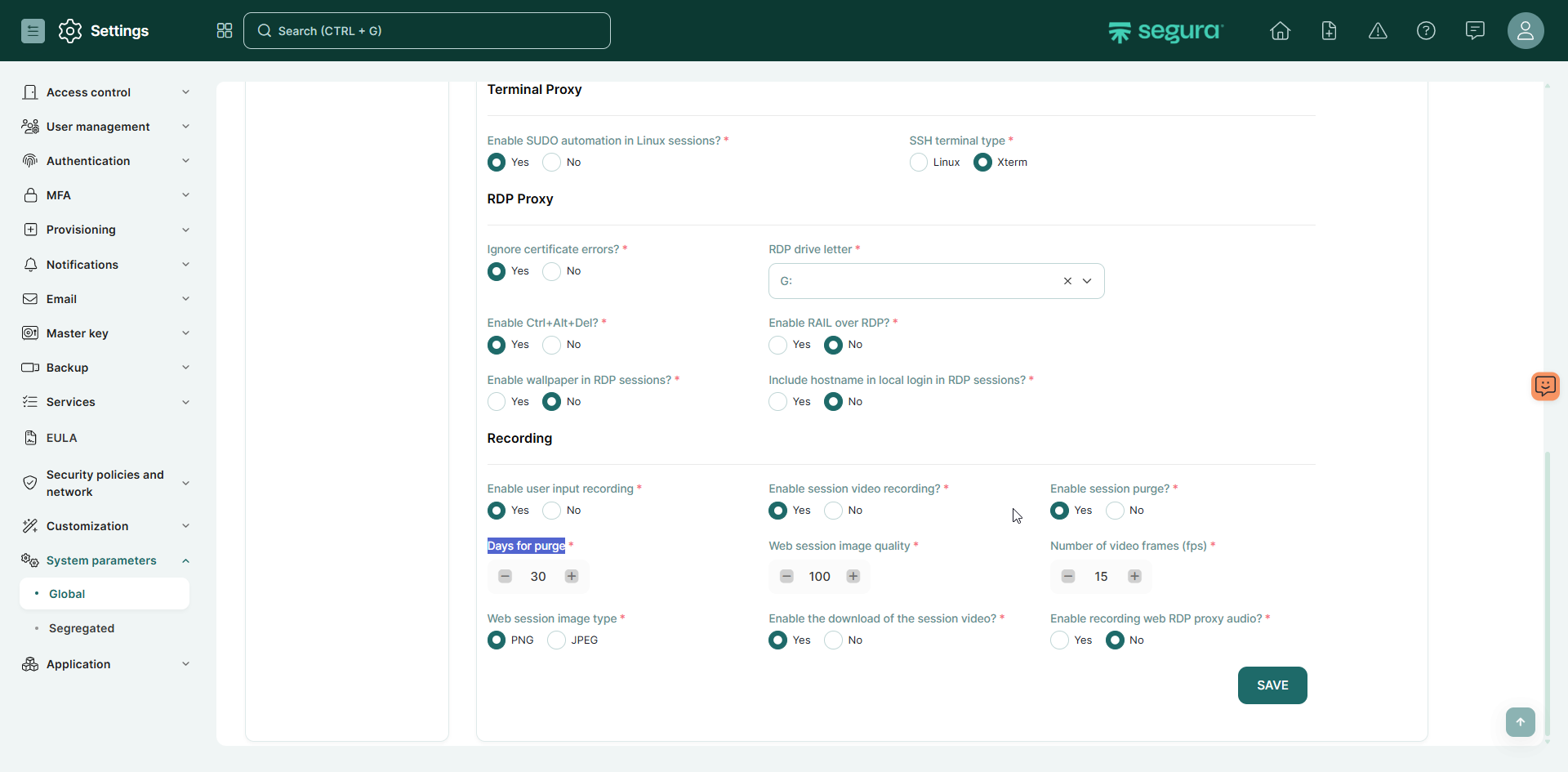
Task: Open the apps grid icon
Action: [225, 31]
